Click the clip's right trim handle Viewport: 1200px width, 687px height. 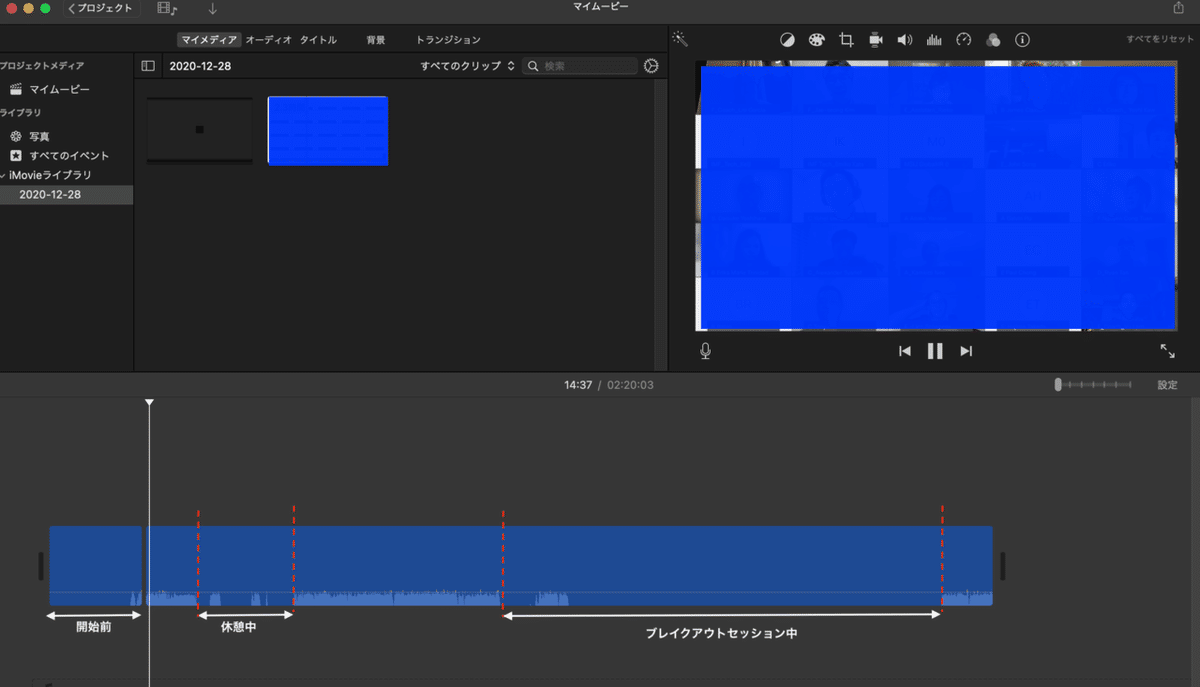(1002, 566)
